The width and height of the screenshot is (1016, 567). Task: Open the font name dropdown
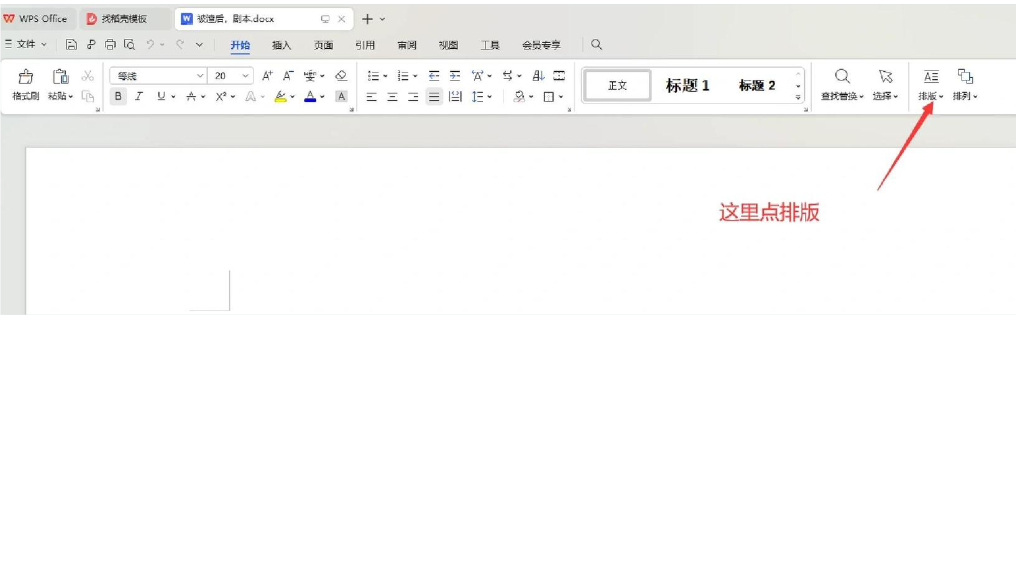(199, 76)
